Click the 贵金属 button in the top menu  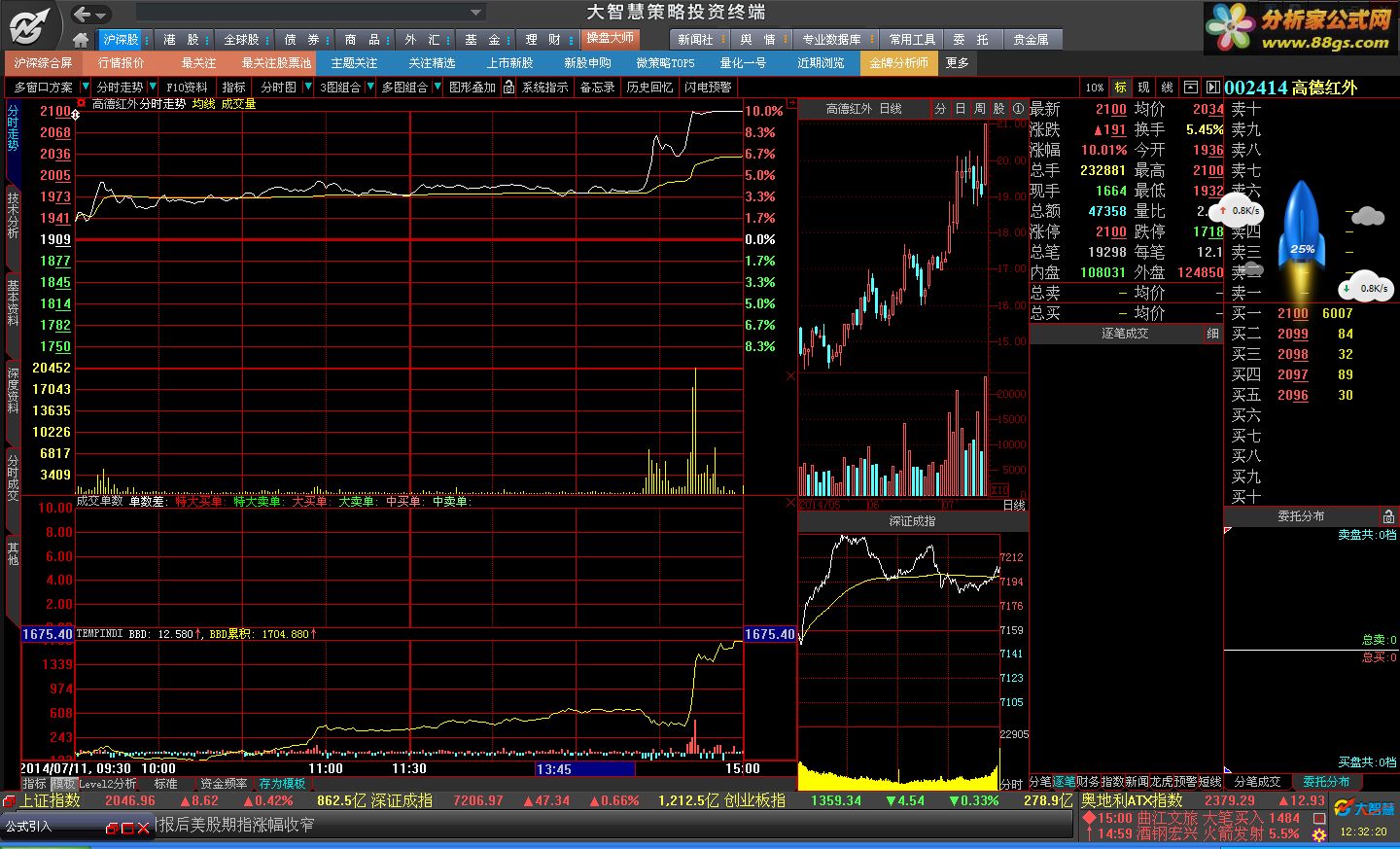click(1032, 40)
